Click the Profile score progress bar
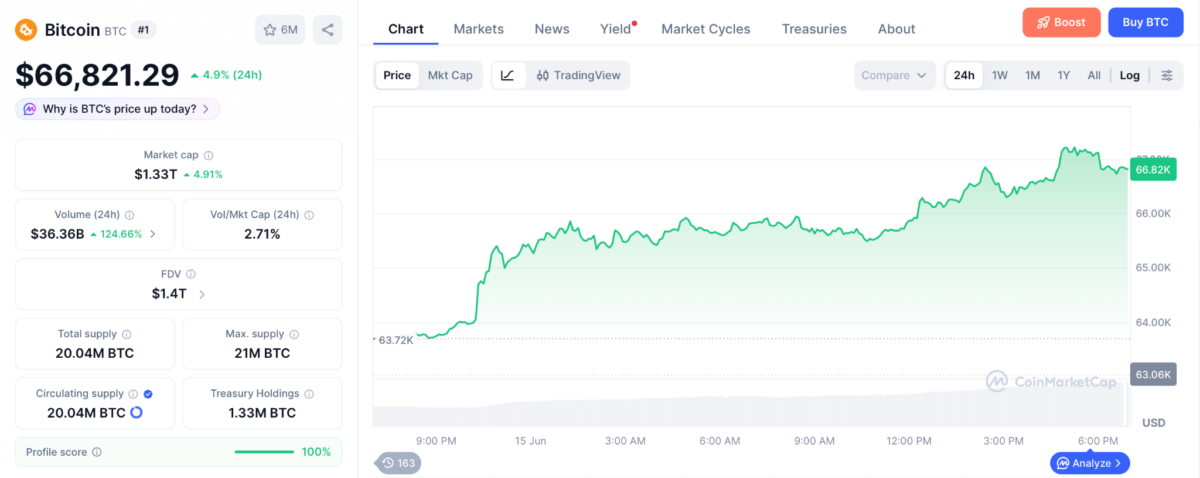 [x=264, y=452]
